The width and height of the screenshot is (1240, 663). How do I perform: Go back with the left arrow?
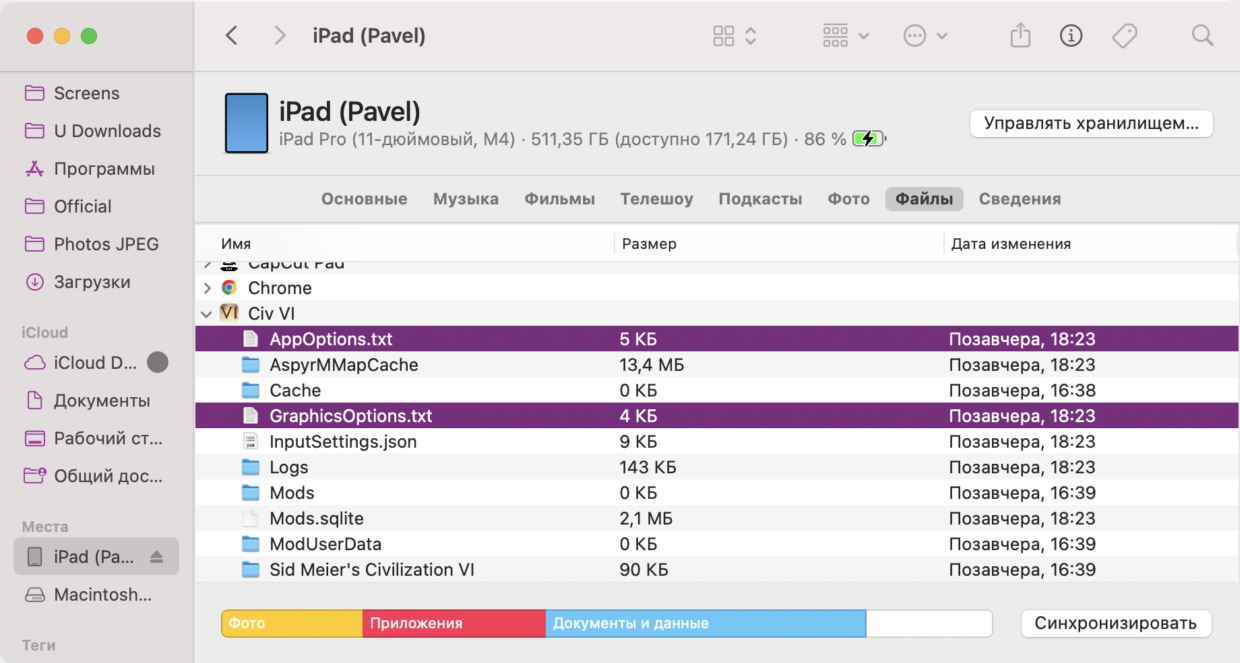232,36
